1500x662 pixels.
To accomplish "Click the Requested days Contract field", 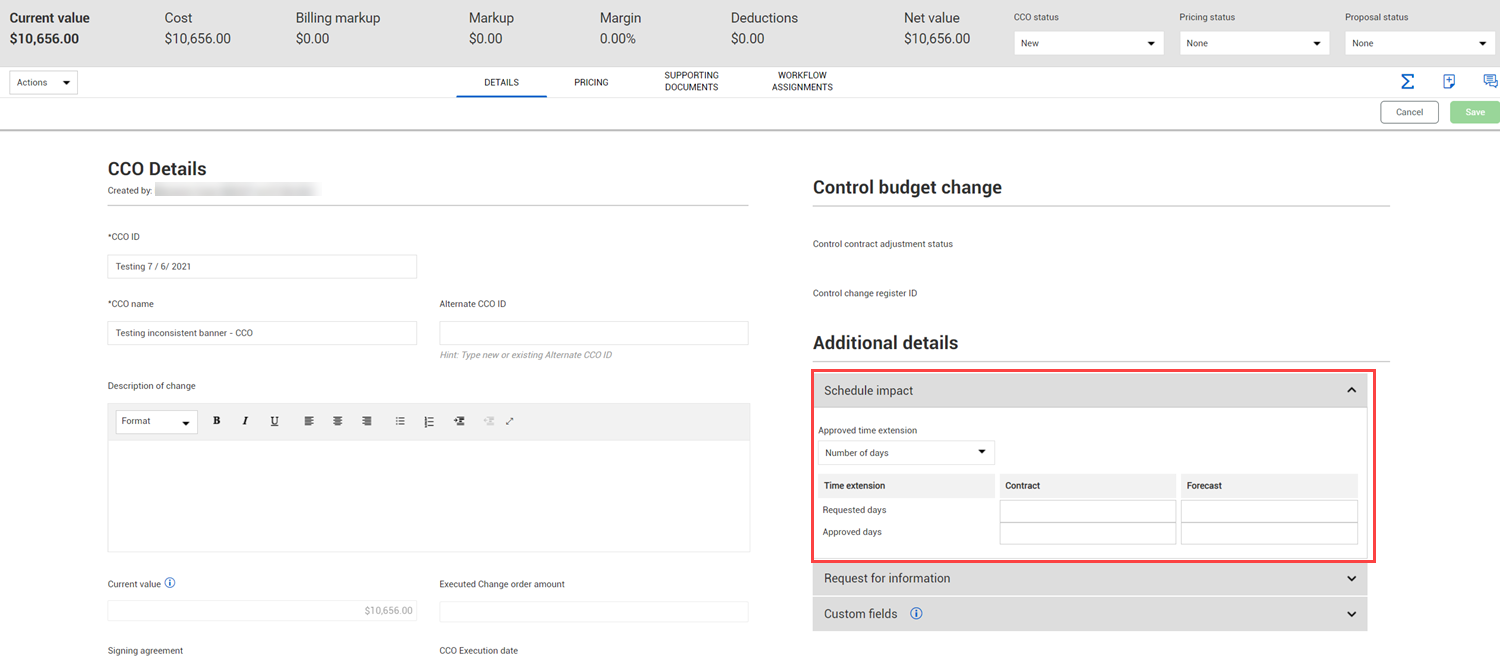I will (x=1088, y=511).
